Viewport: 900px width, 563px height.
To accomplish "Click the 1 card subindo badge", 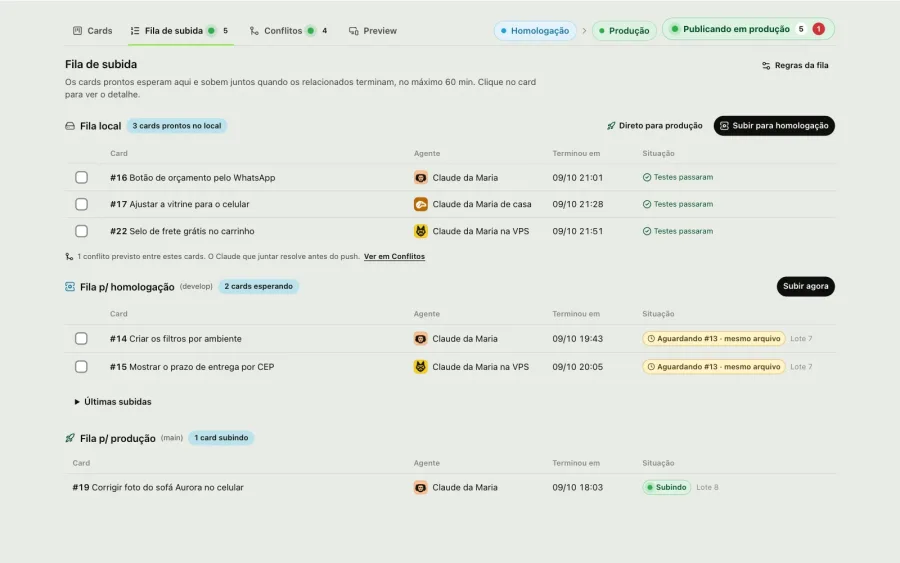I will (221, 438).
